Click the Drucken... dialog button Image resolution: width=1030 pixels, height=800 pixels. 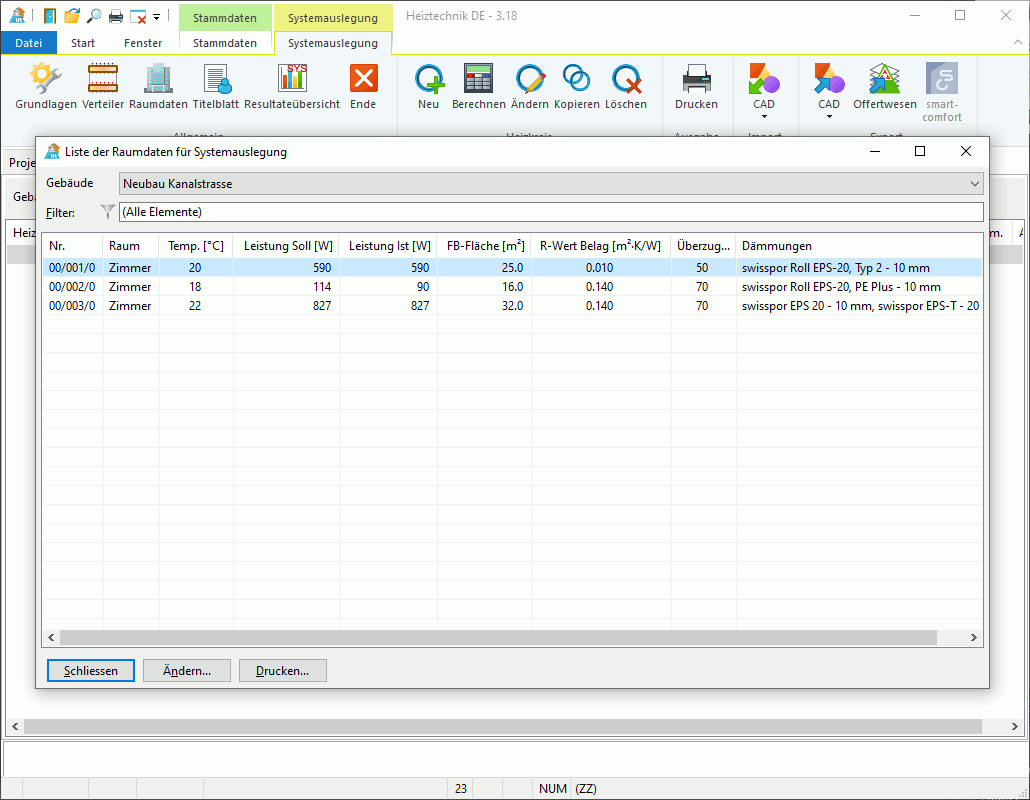(x=282, y=671)
